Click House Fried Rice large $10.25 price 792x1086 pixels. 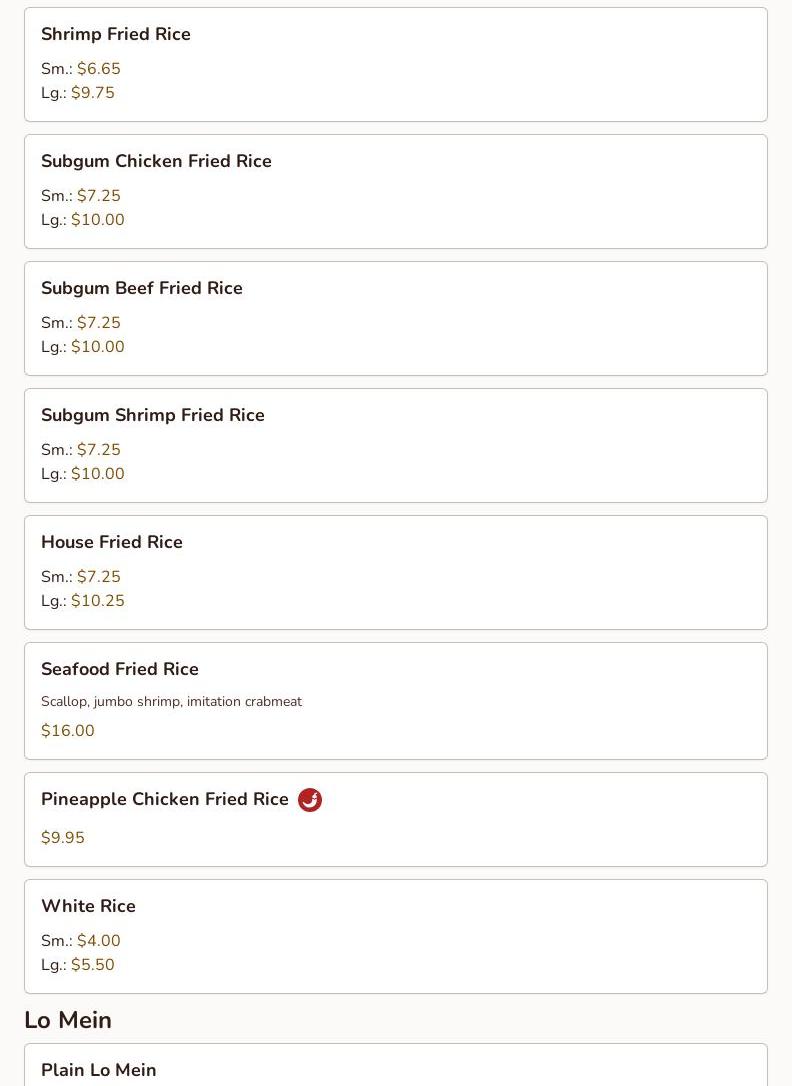coord(98,601)
